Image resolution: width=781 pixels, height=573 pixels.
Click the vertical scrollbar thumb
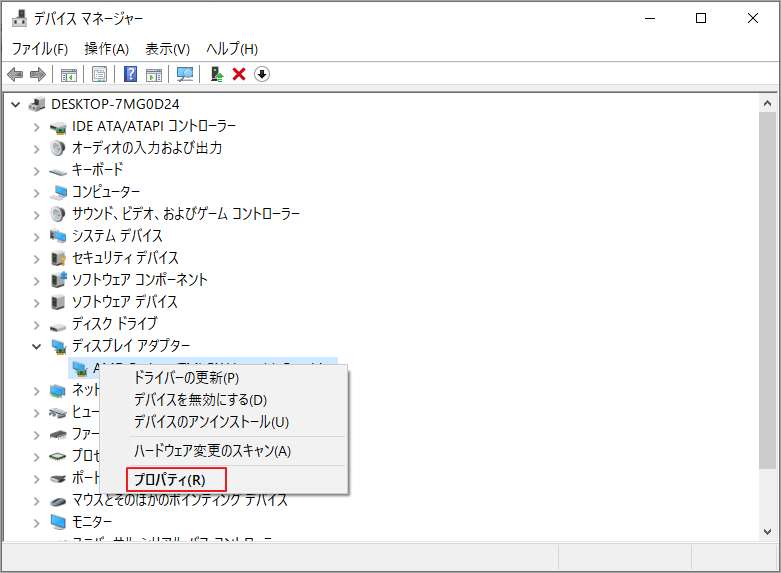pyautogui.click(x=767, y=290)
